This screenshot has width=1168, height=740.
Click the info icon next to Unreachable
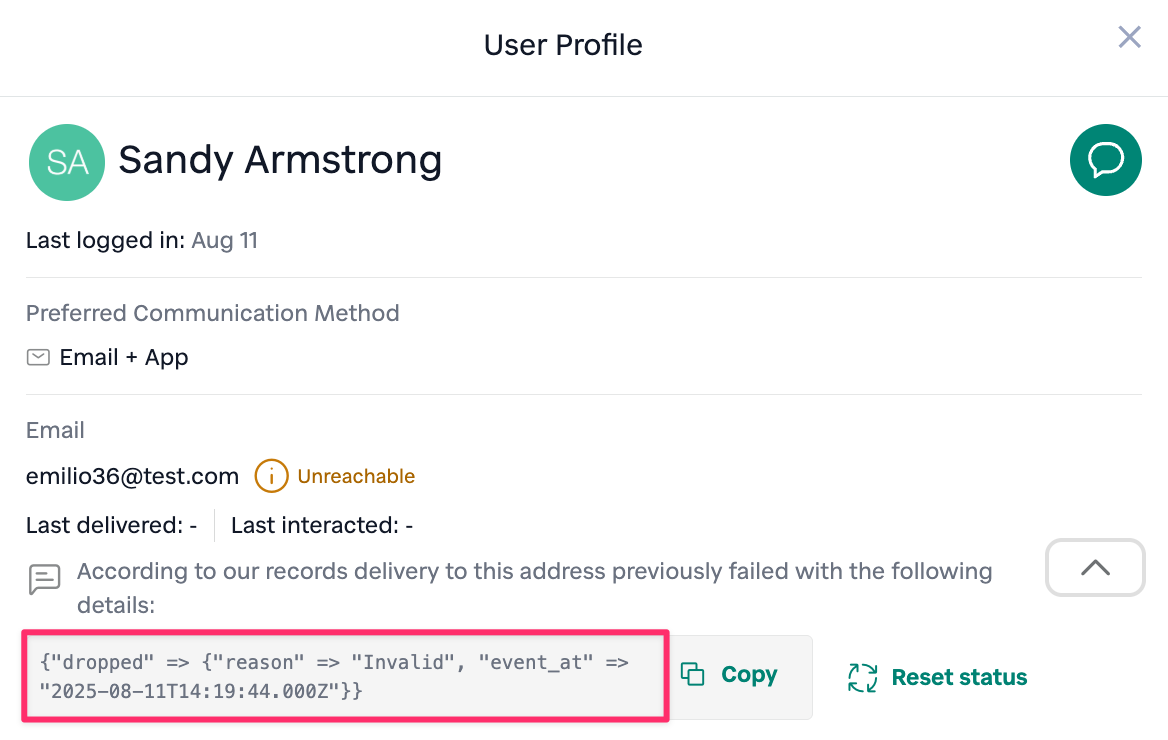[271, 476]
